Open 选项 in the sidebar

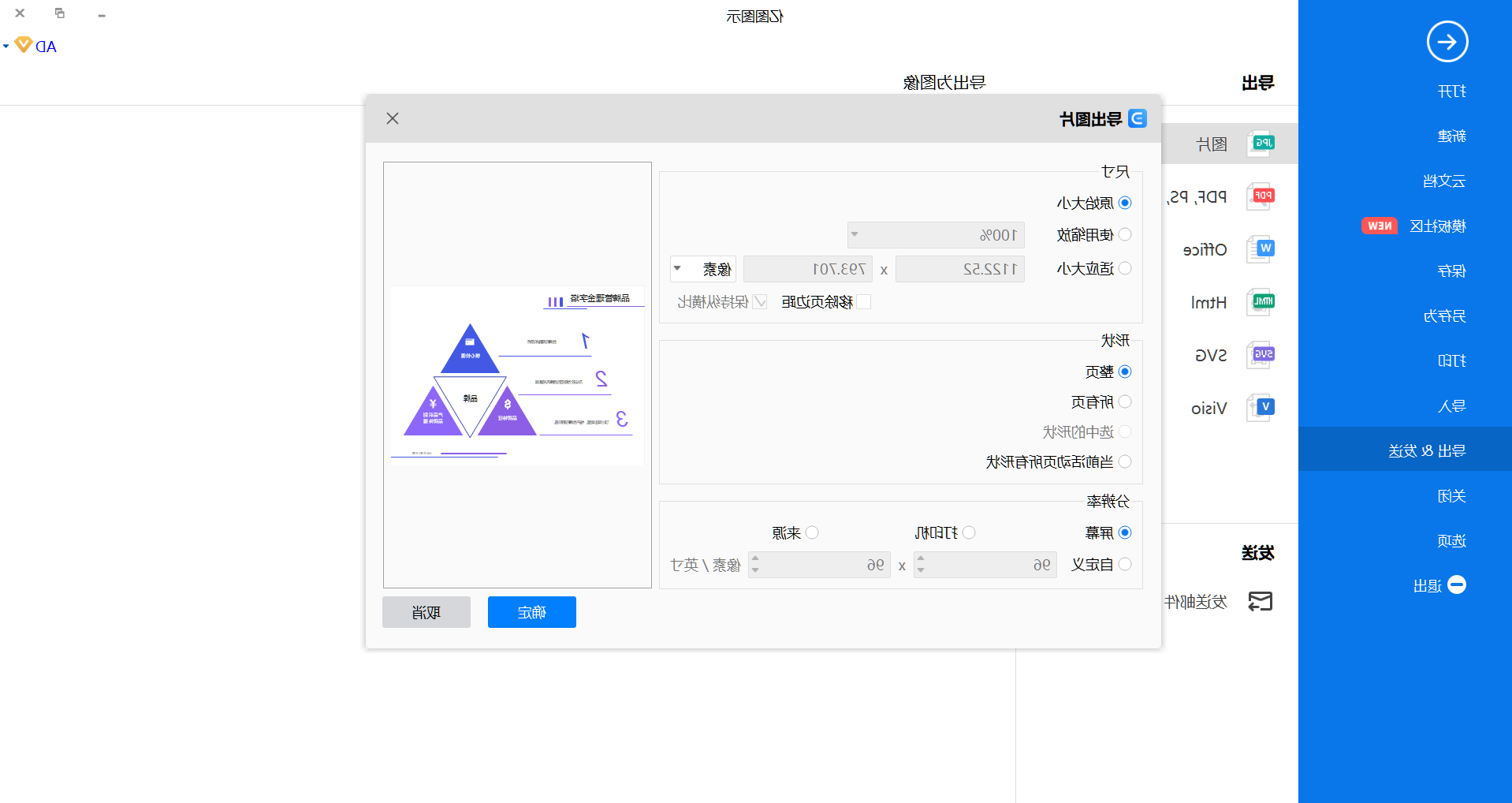(1451, 541)
